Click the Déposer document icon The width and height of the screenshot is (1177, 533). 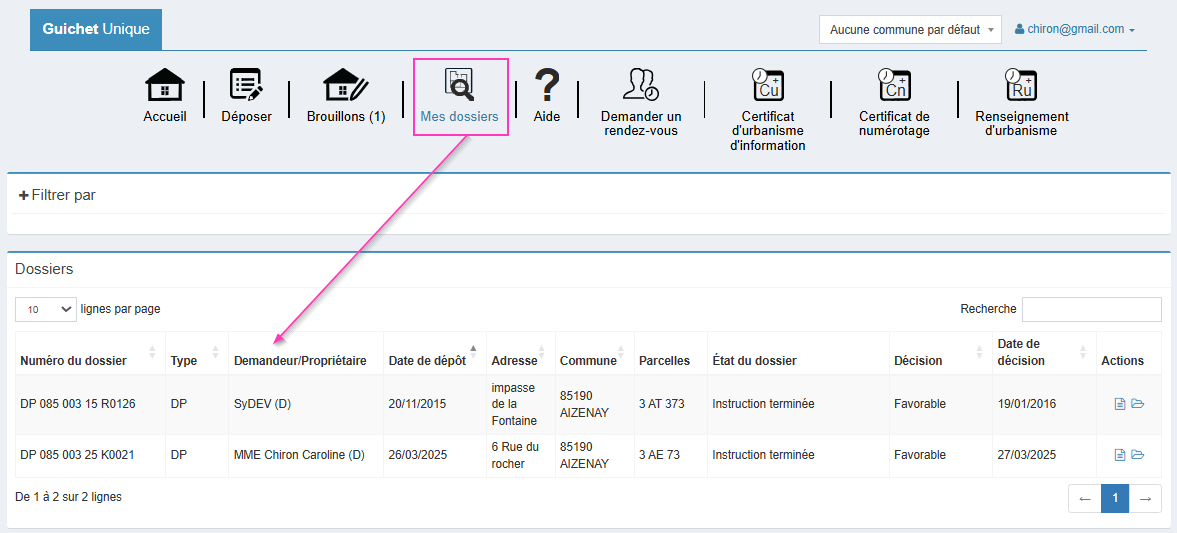246,86
